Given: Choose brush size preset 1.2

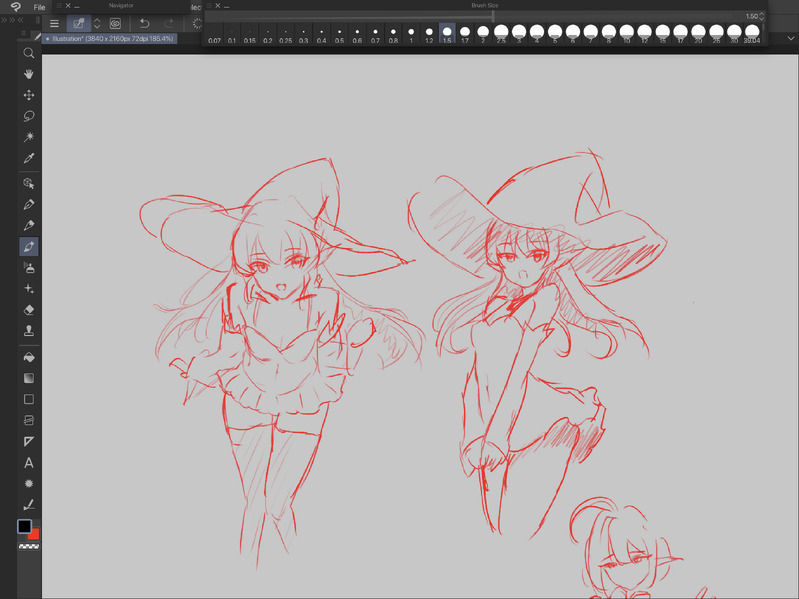Looking at the screenshot, I should (x=429, y=34).
